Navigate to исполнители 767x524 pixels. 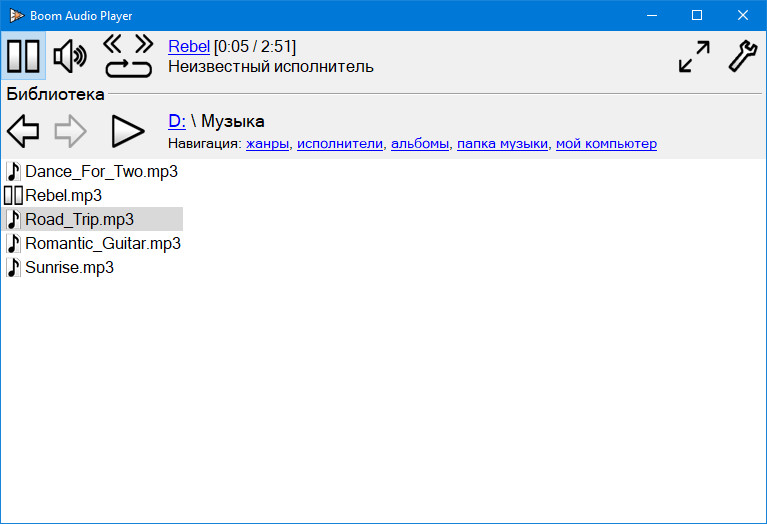(340, 144)
